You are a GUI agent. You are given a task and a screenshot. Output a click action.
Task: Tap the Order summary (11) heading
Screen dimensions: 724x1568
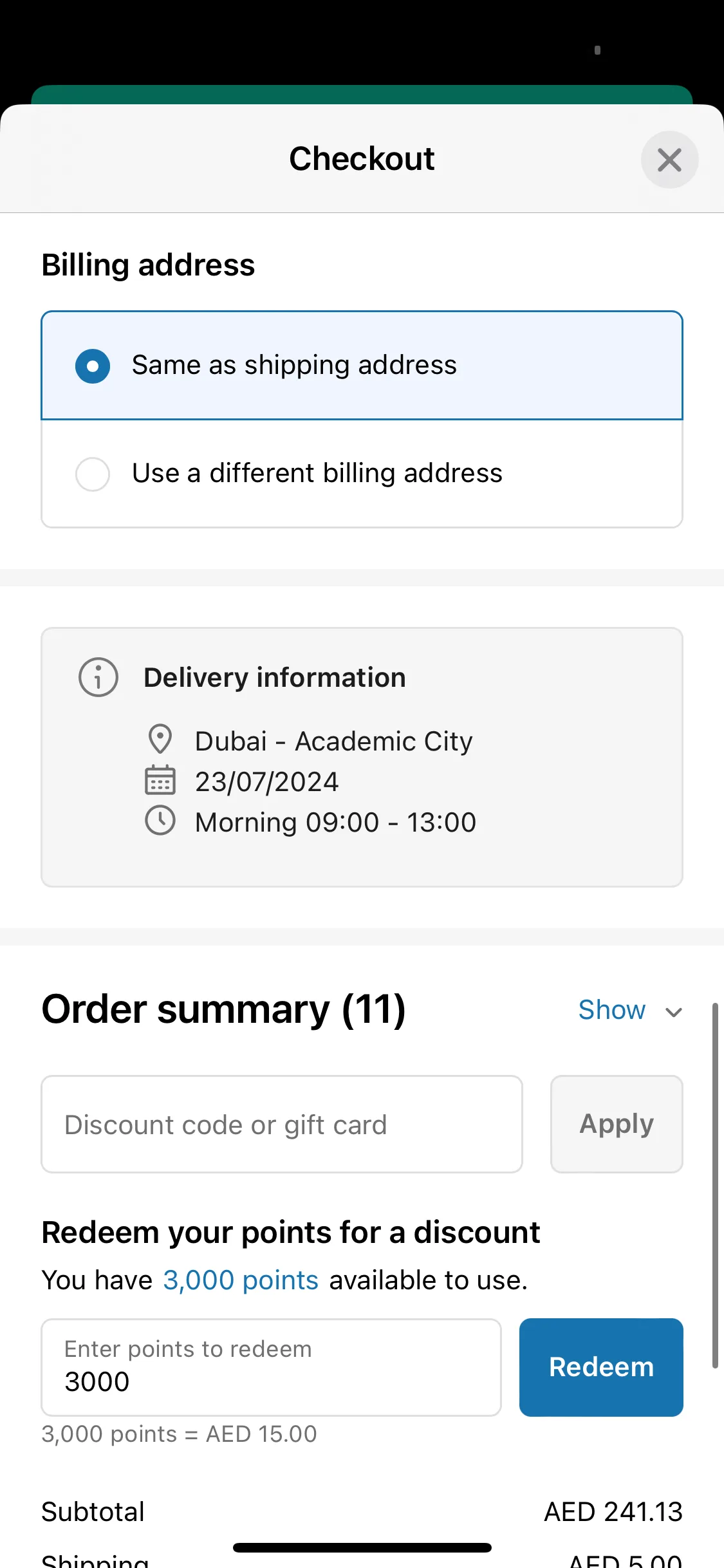pyautogui.click(x=224, y=1009)
